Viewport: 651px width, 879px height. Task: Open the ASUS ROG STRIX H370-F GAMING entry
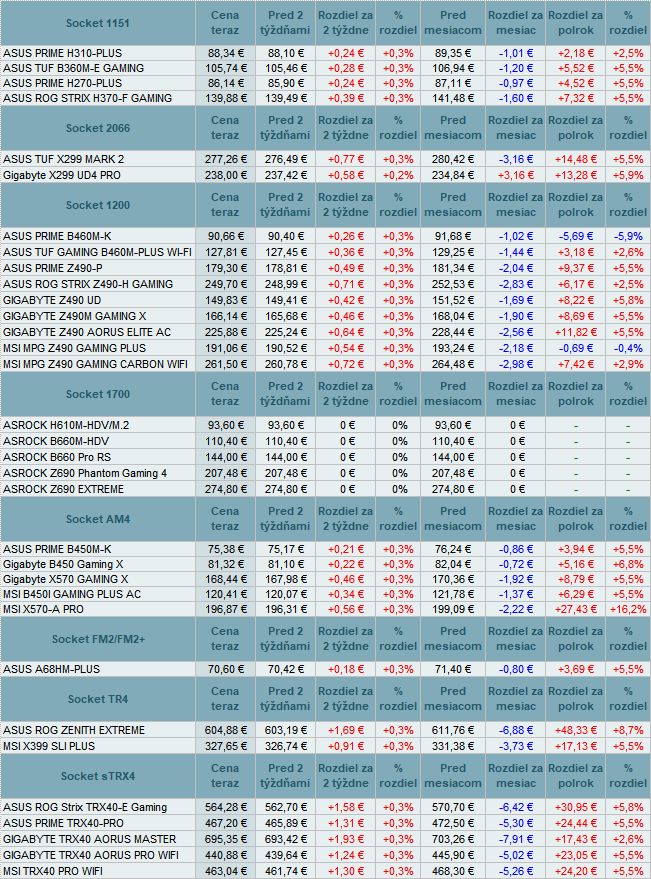point(88,98)
